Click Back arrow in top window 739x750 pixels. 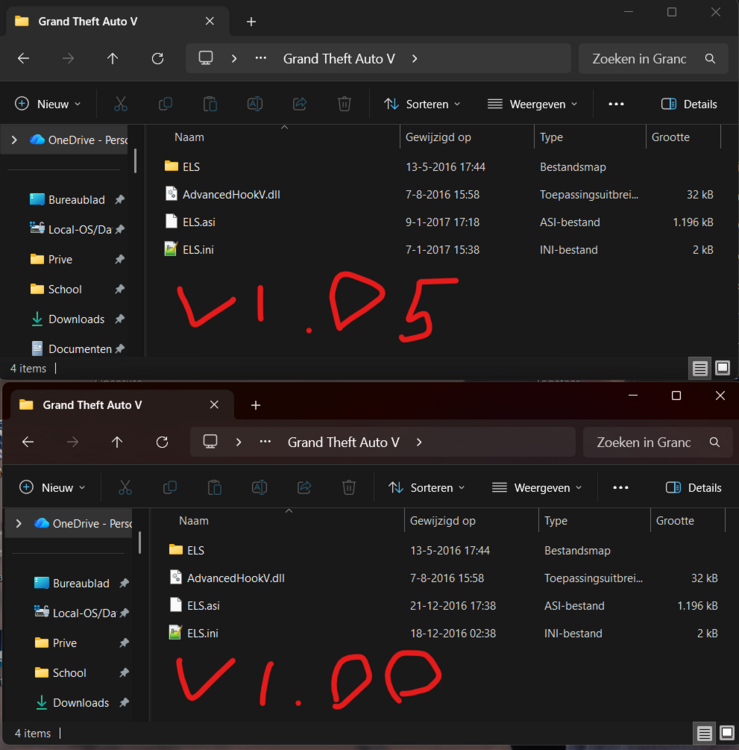click(23, 58)
